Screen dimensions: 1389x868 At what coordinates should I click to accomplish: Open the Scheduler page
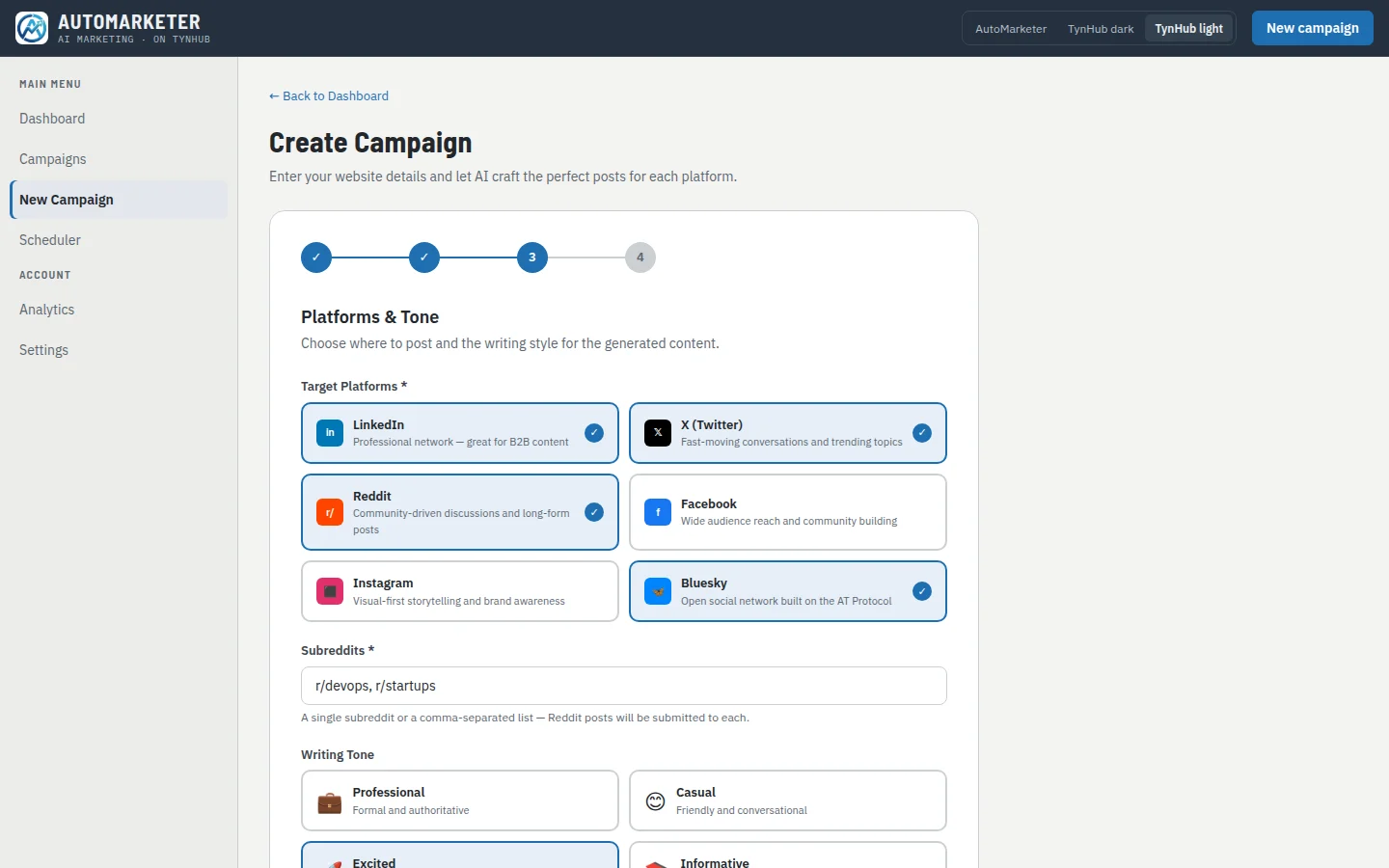(119, 240)
